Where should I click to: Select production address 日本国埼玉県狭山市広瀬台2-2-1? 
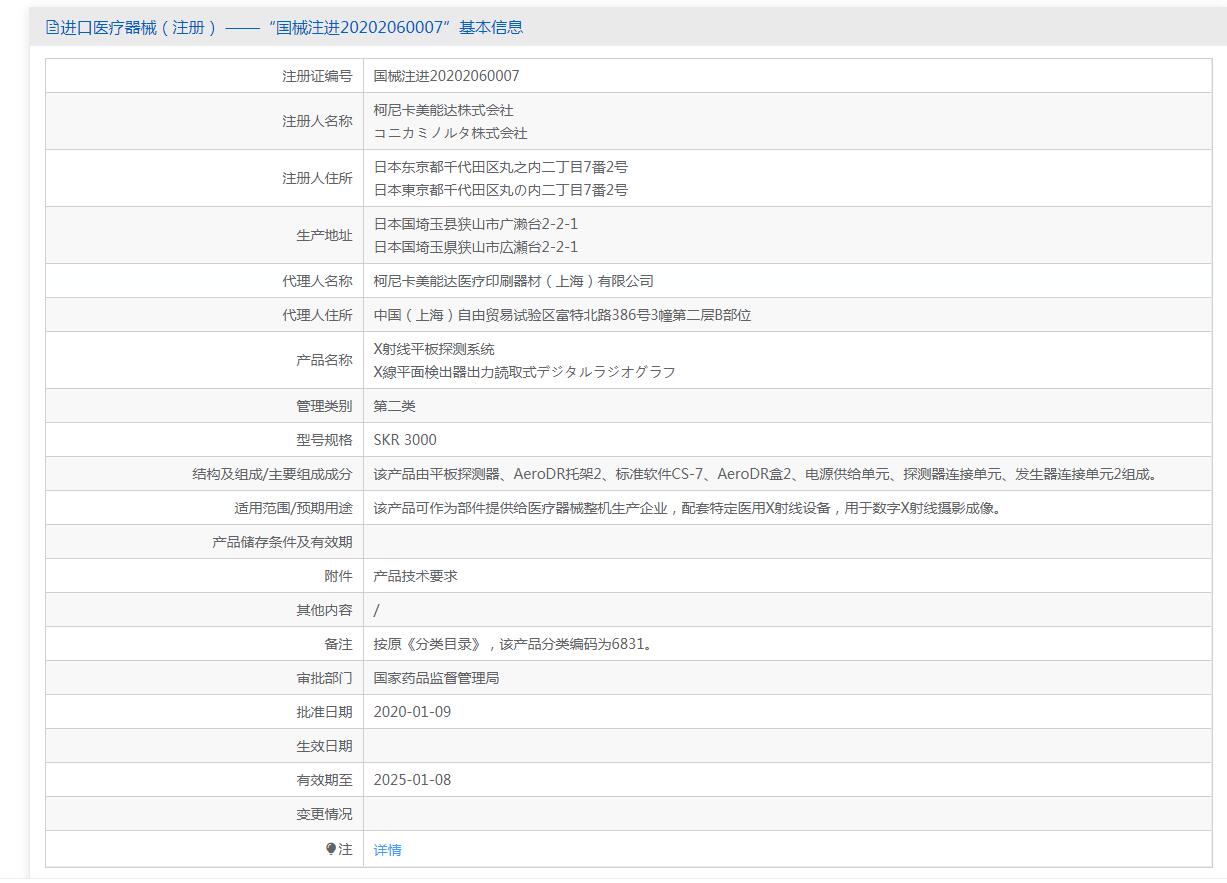476,247
